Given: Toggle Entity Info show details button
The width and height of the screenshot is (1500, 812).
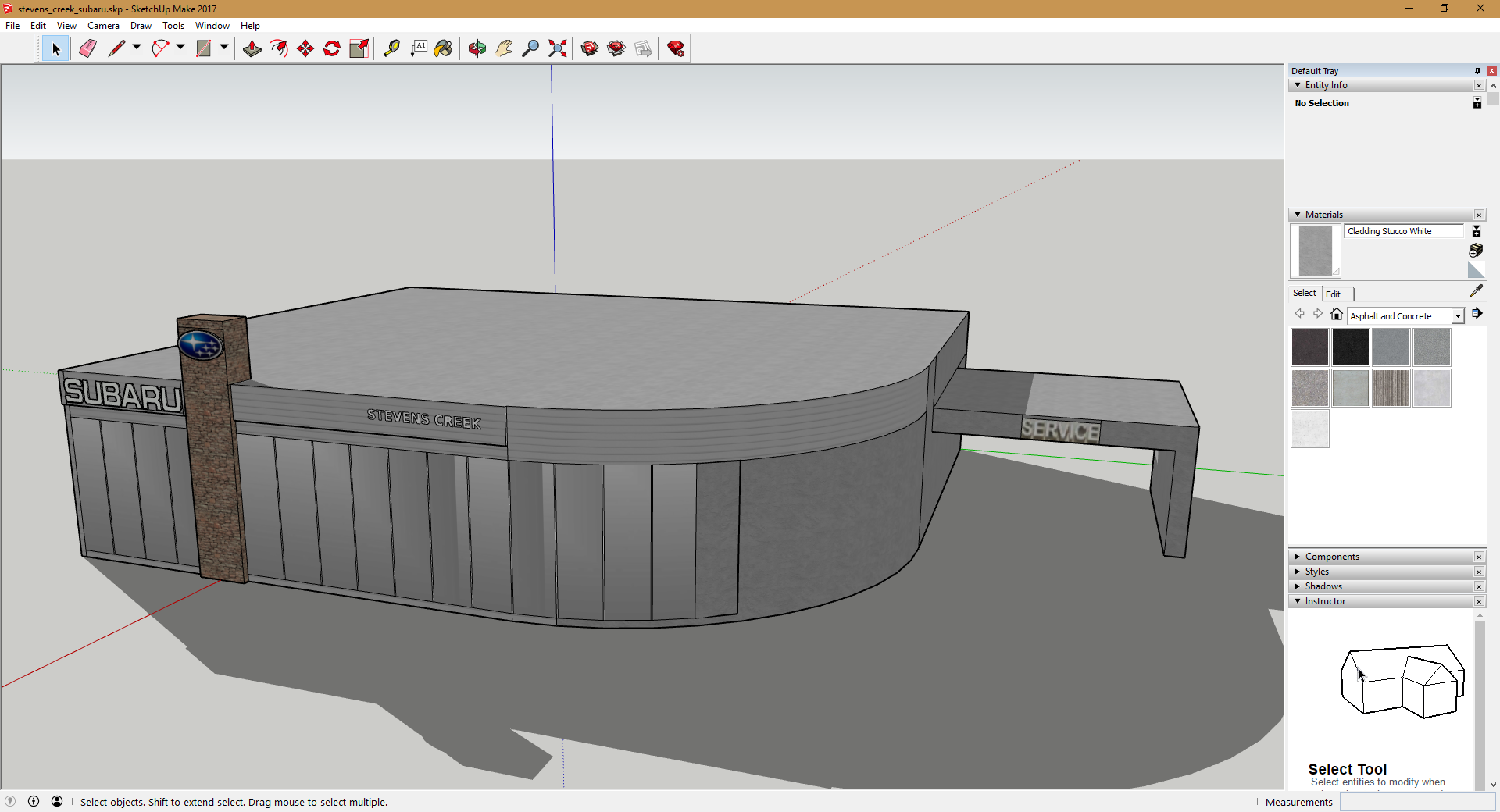Looking at the screenshot, I should [1477, 103].
